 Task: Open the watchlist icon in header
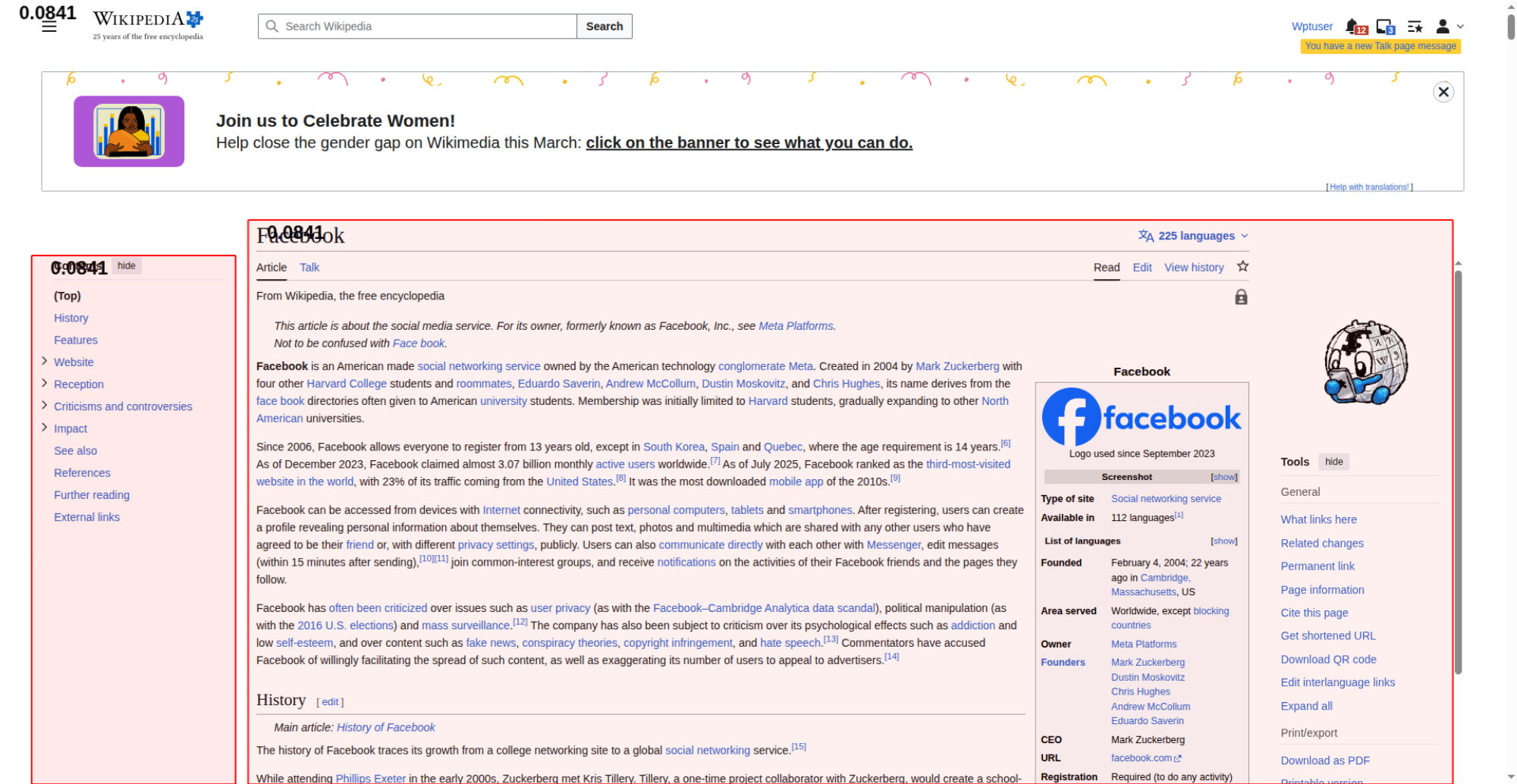[x=1415, y=27]
